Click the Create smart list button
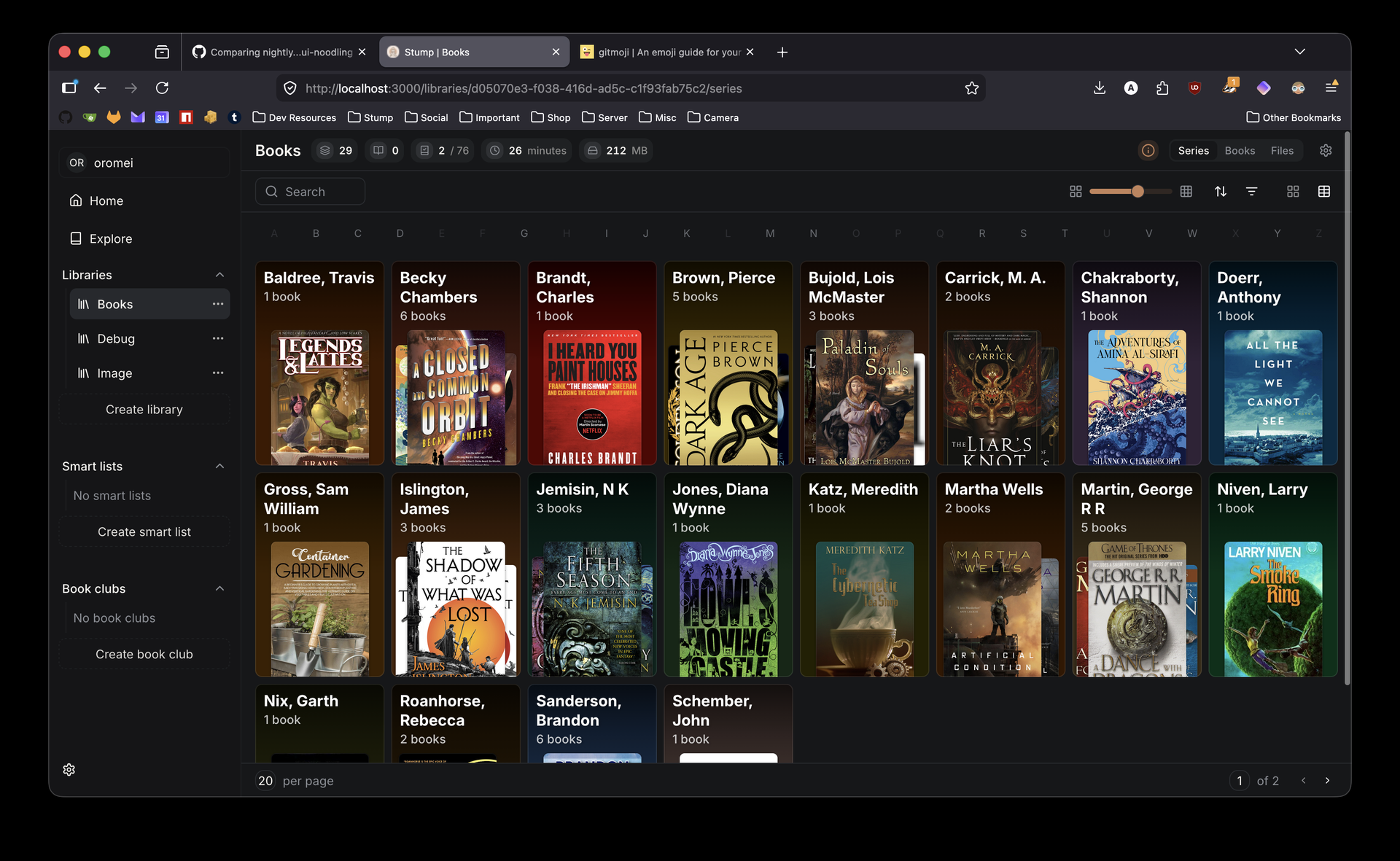 tap(144, 532)
